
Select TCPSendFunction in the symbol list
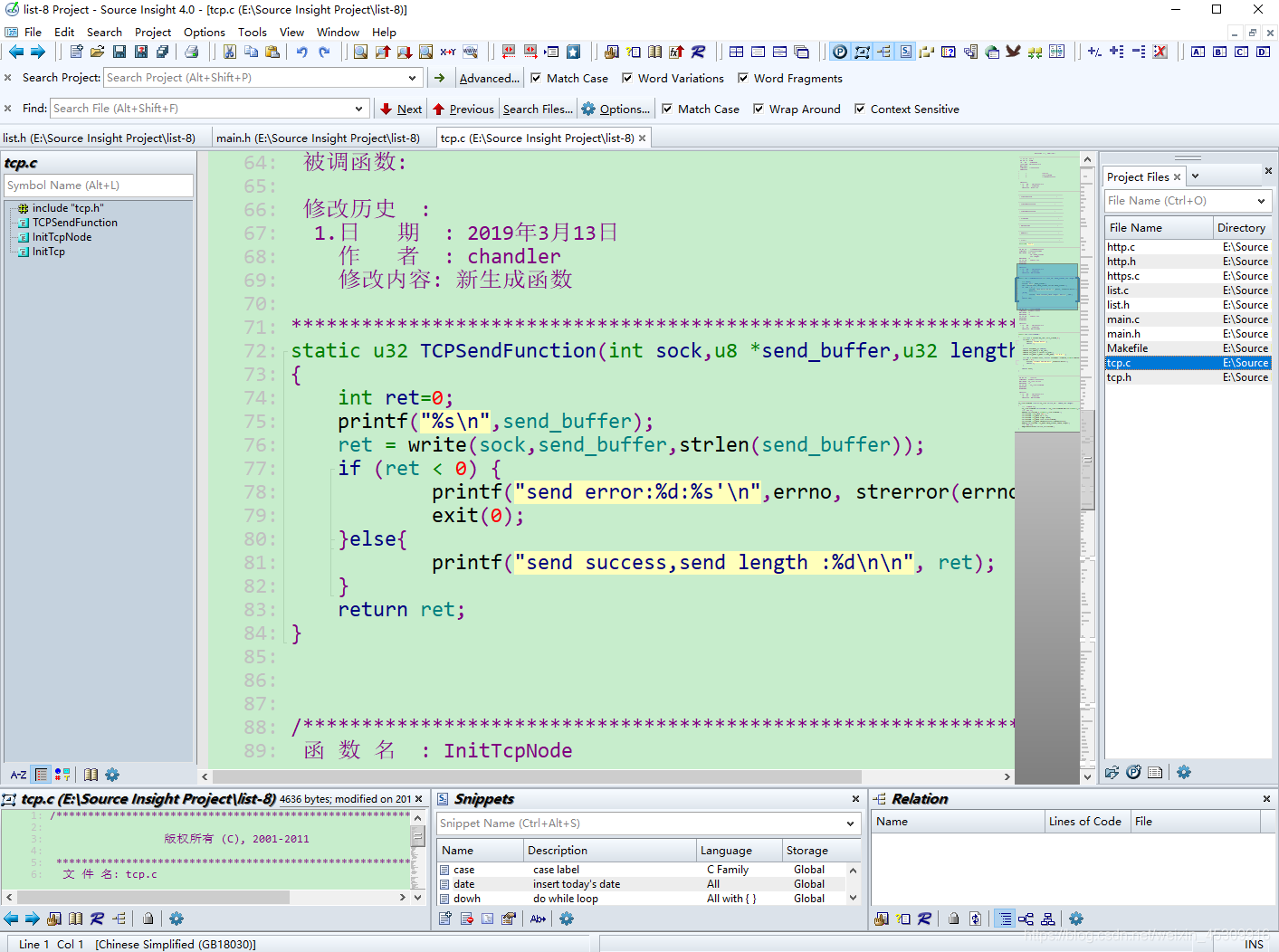pos(75,223)
